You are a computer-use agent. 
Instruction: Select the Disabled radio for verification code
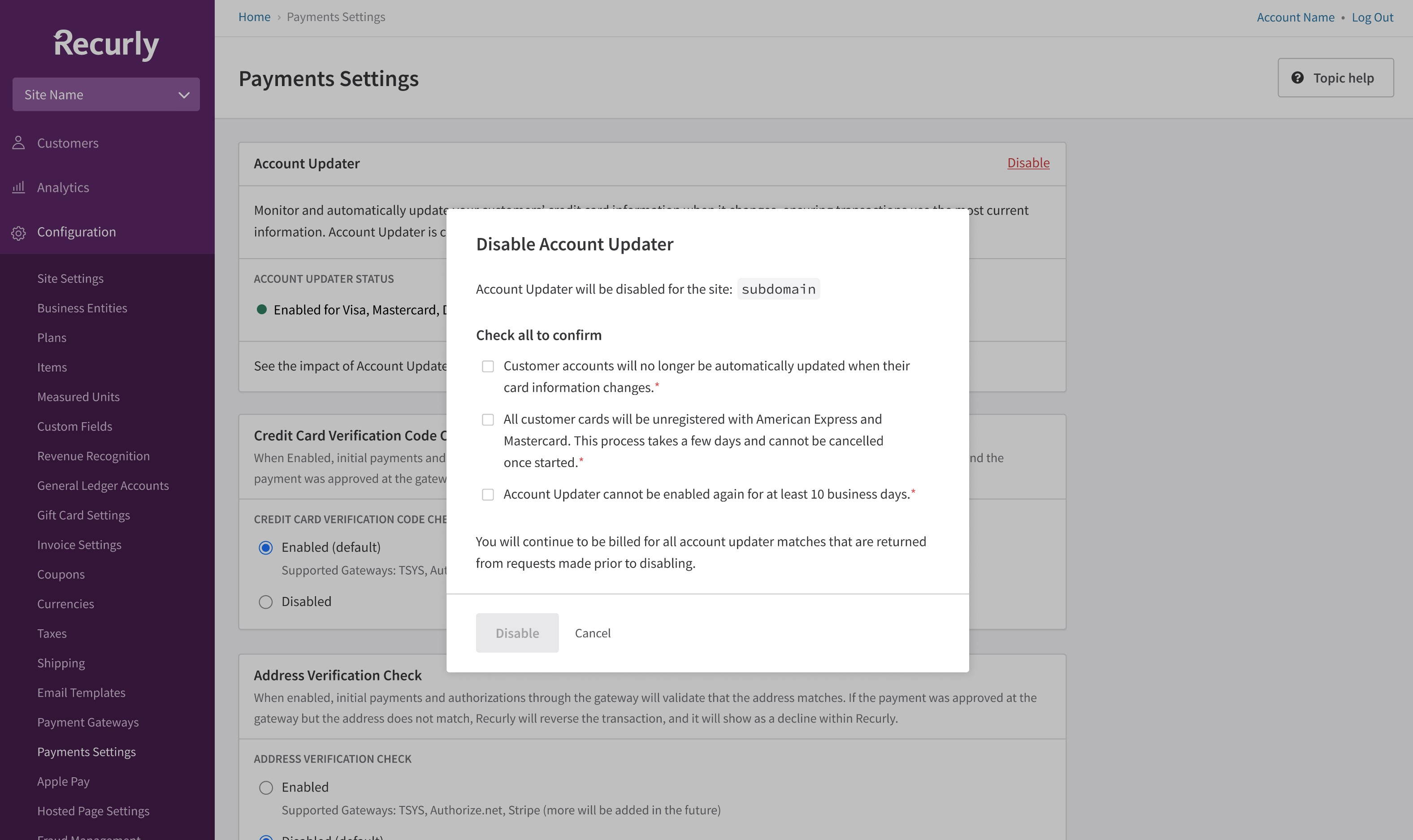point(265,602)
